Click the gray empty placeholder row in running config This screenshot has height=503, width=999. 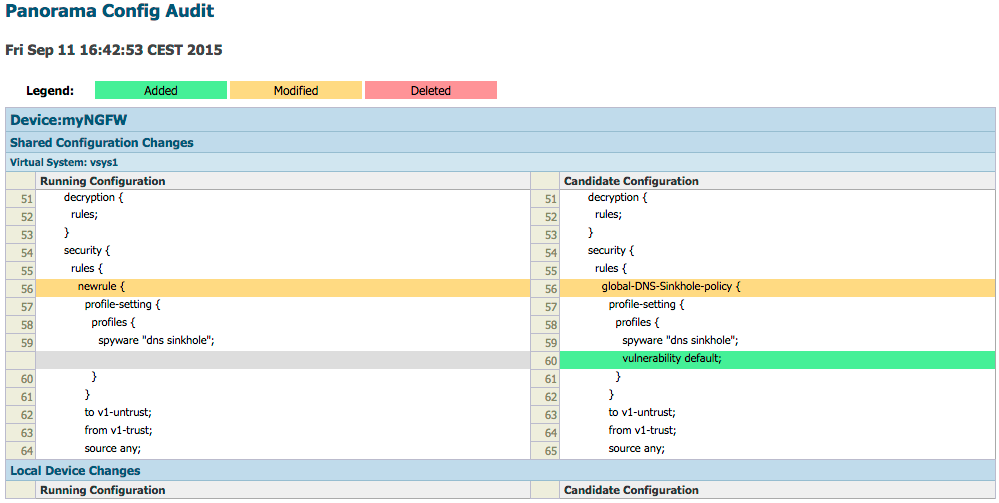(x=282, y=358)
